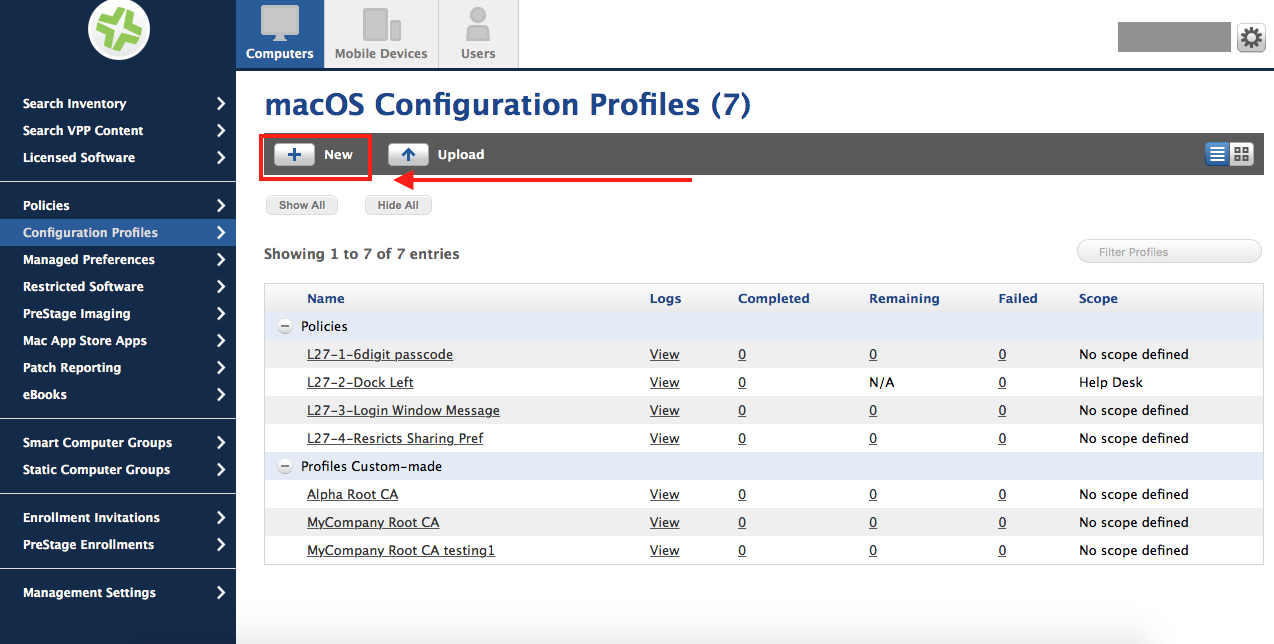Open the Computers tab
This screenshot has height=644, width=1274.
280,34
